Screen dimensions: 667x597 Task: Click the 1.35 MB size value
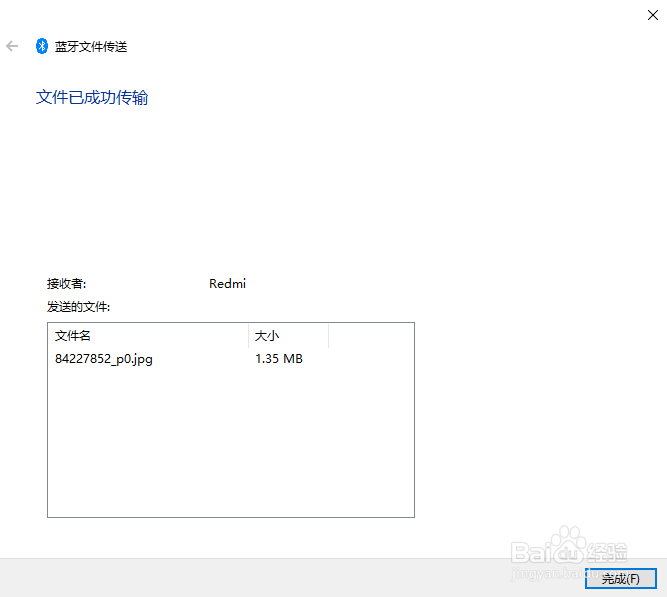[x=279, y=359]
